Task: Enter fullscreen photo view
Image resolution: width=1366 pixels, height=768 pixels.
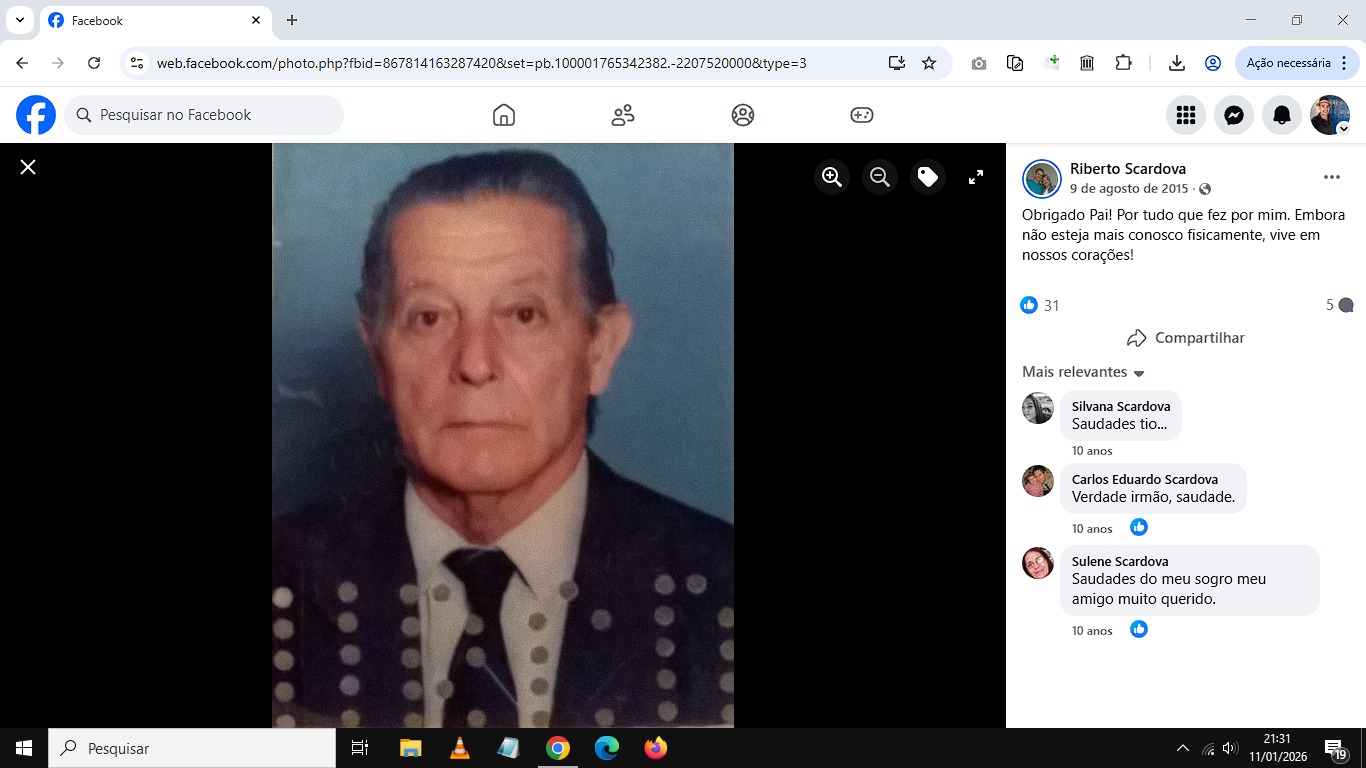Action: point(976,177)
